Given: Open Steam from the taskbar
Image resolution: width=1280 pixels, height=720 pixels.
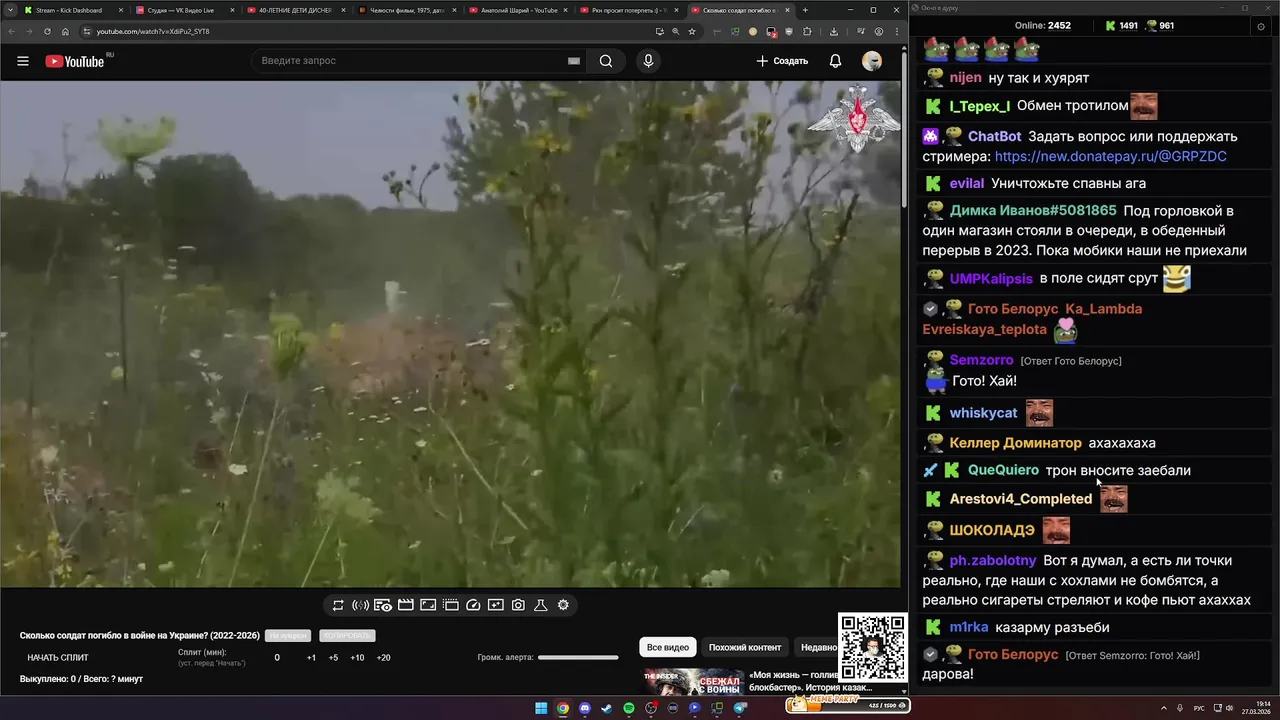Looking at the screenshot, I should (607, 708).
